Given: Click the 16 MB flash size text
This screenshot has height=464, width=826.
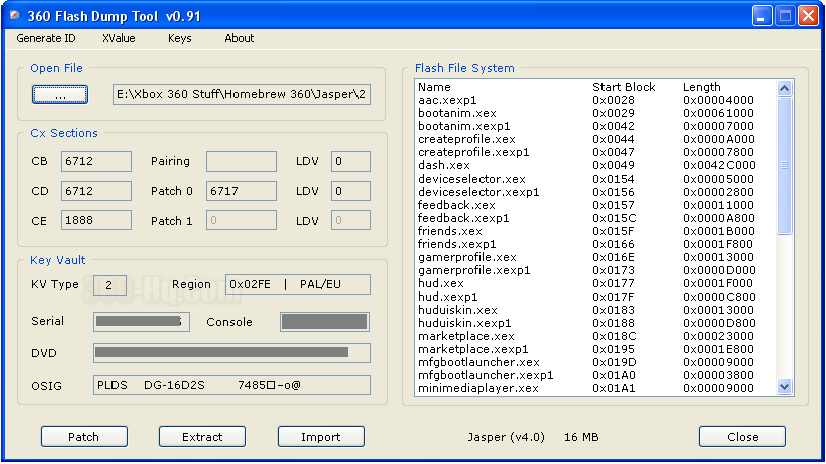Looking at the screenshot, I should (581, 437).
